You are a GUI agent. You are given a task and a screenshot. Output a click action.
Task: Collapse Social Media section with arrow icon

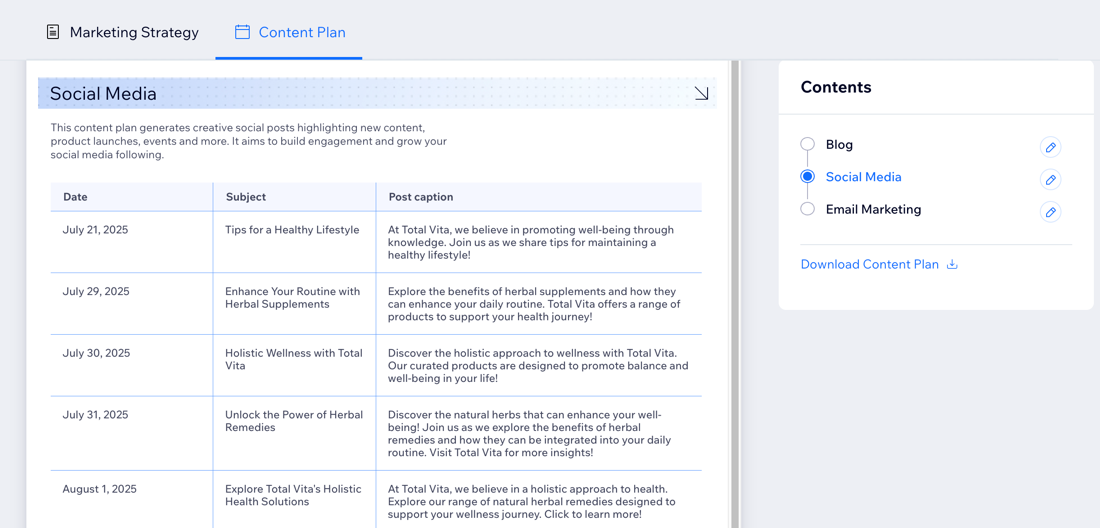coord(701,93)
